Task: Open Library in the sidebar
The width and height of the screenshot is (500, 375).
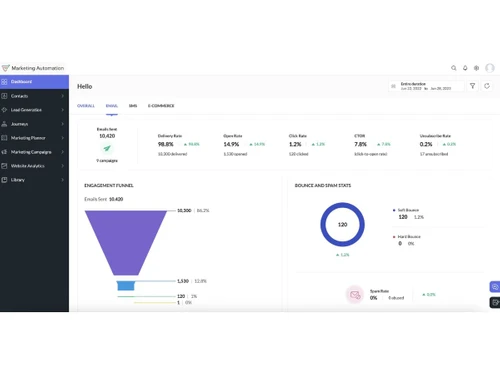Action: coord(34,180)
